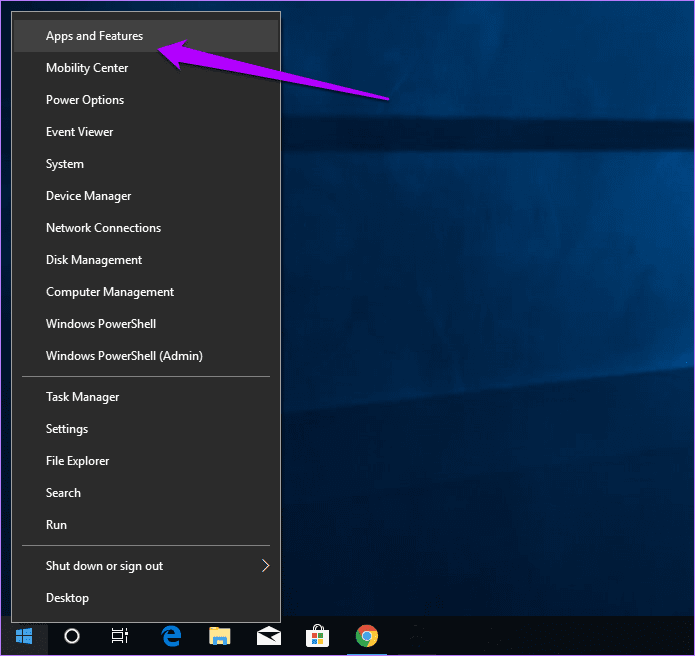695x656 pixels.
Task: Open Apps and Features menu entry
Action: pos(146,36)
